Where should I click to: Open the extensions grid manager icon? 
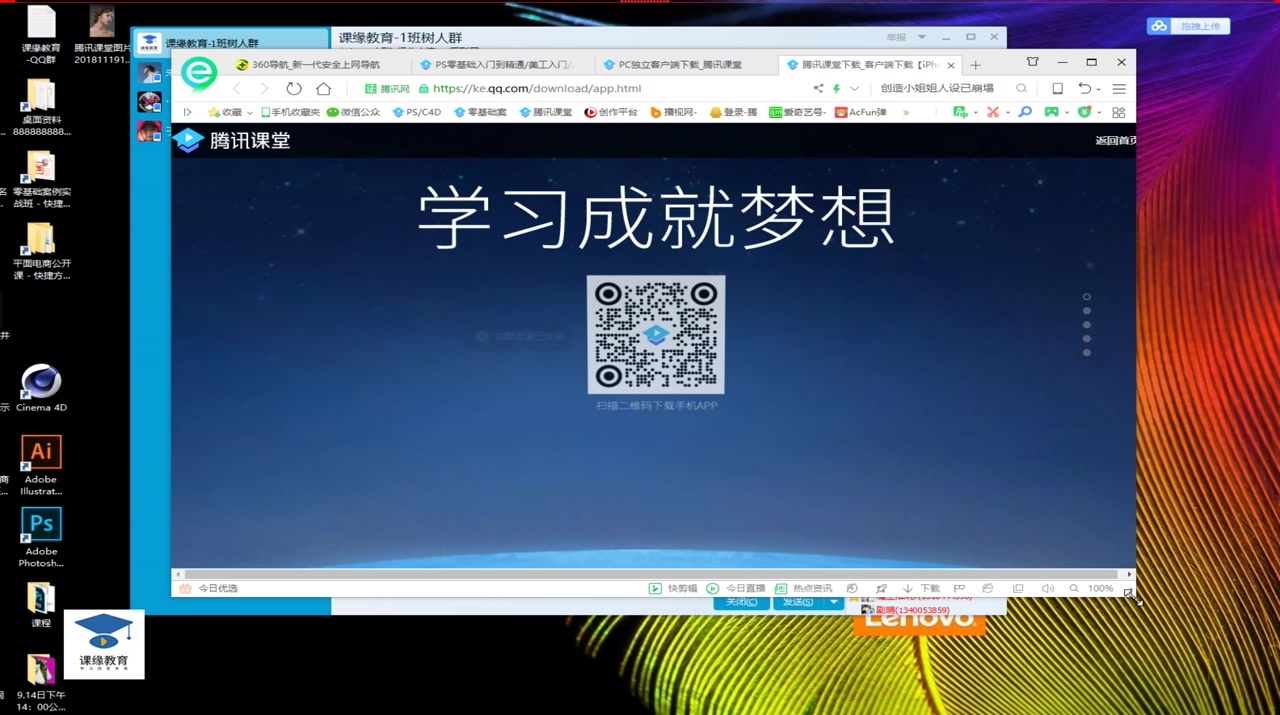point(1119,112)
